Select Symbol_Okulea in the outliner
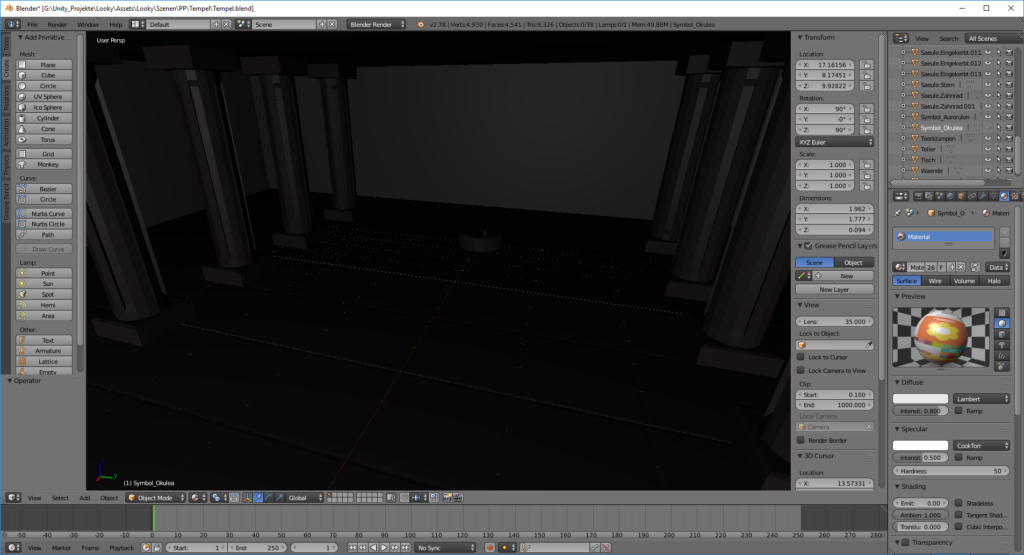 (941, 128)
